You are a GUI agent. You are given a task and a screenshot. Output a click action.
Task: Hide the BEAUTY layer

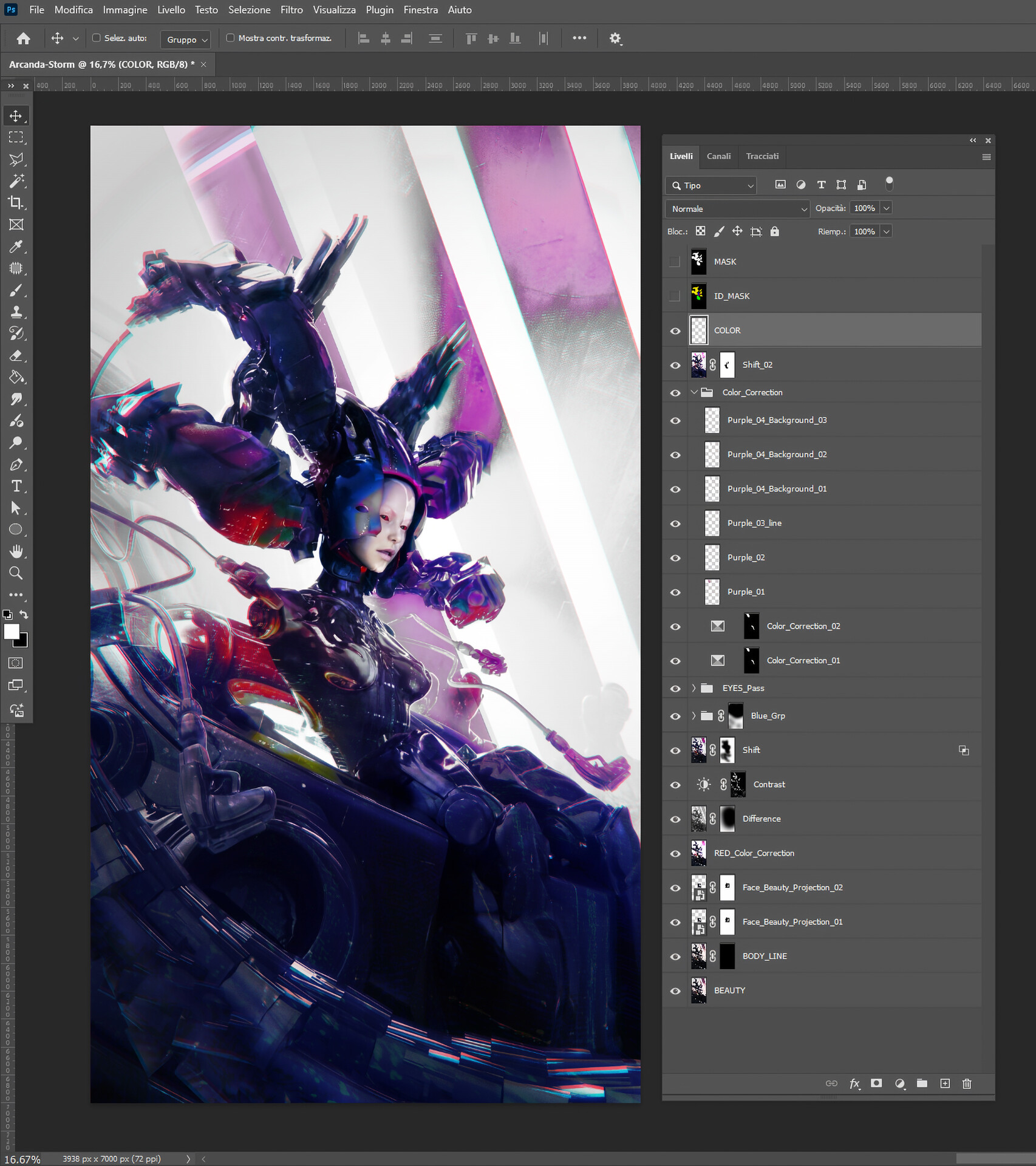click(x=675, y=990)
